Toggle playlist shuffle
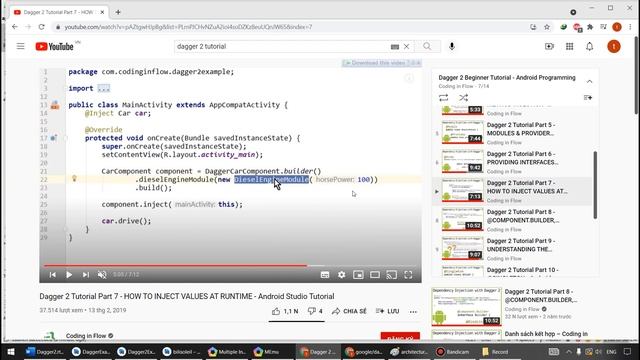640x360 pixels. 463,98
